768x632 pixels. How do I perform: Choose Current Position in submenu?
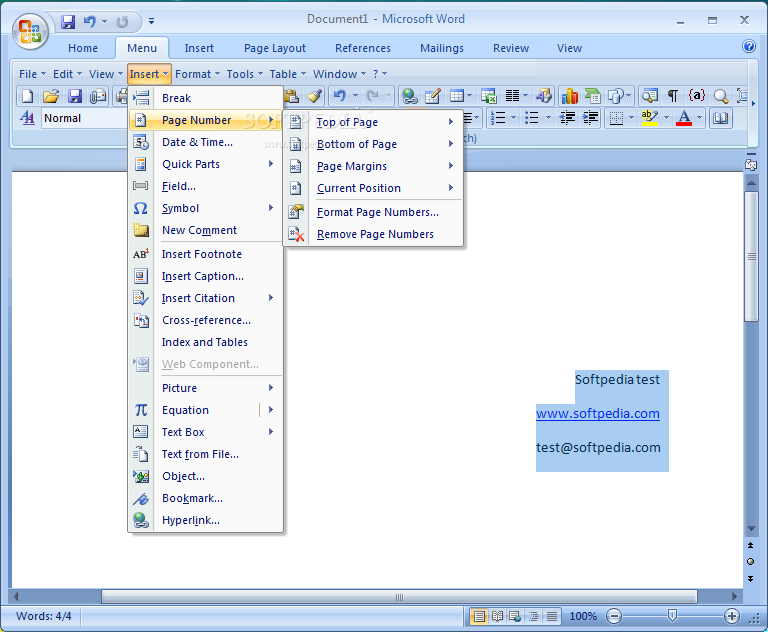[374, 188]
